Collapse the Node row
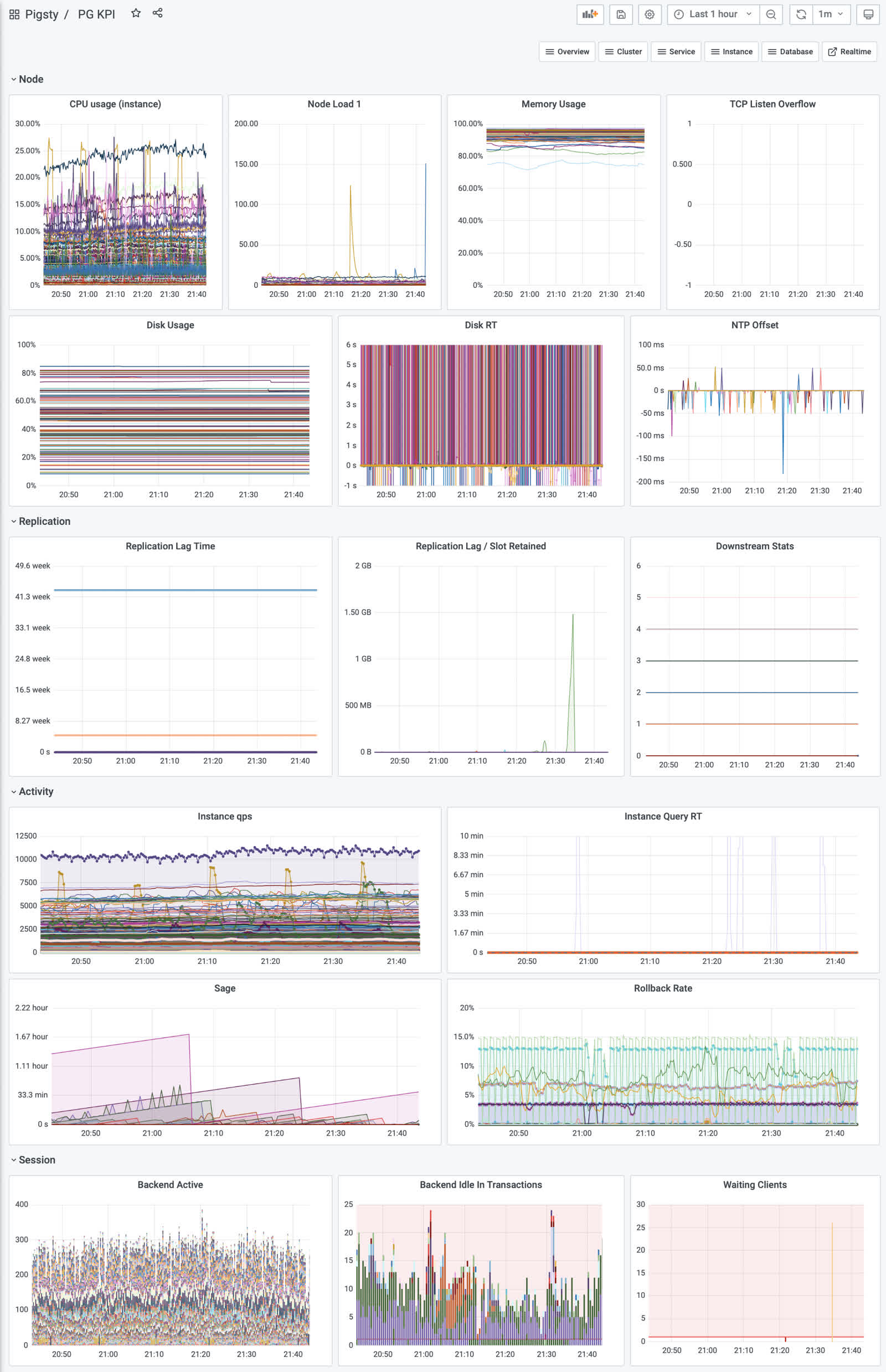This screenshot has width=886, height=1372. 27,79
